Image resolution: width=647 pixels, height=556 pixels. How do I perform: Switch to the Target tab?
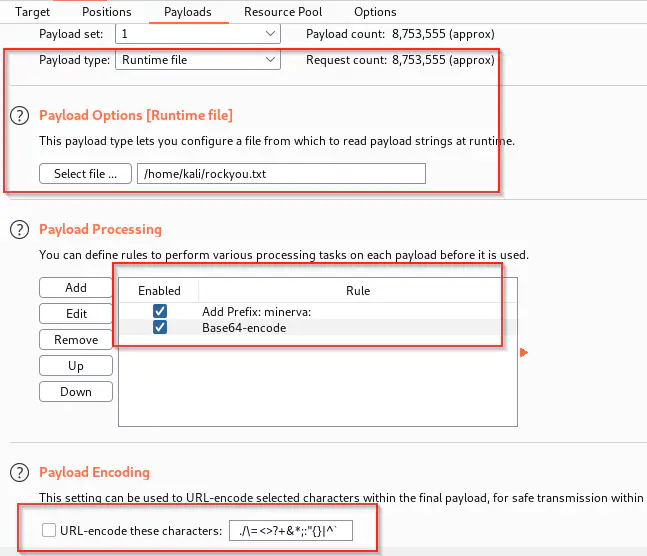33,12
